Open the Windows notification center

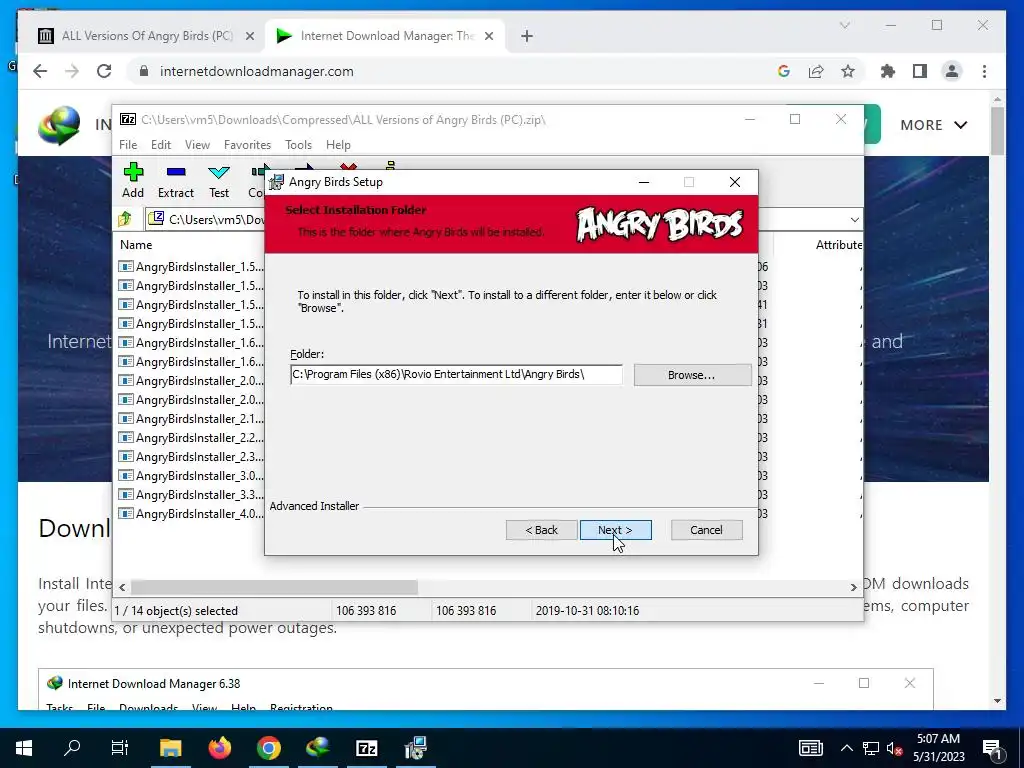pyautogui.click(x=992, y=748)
